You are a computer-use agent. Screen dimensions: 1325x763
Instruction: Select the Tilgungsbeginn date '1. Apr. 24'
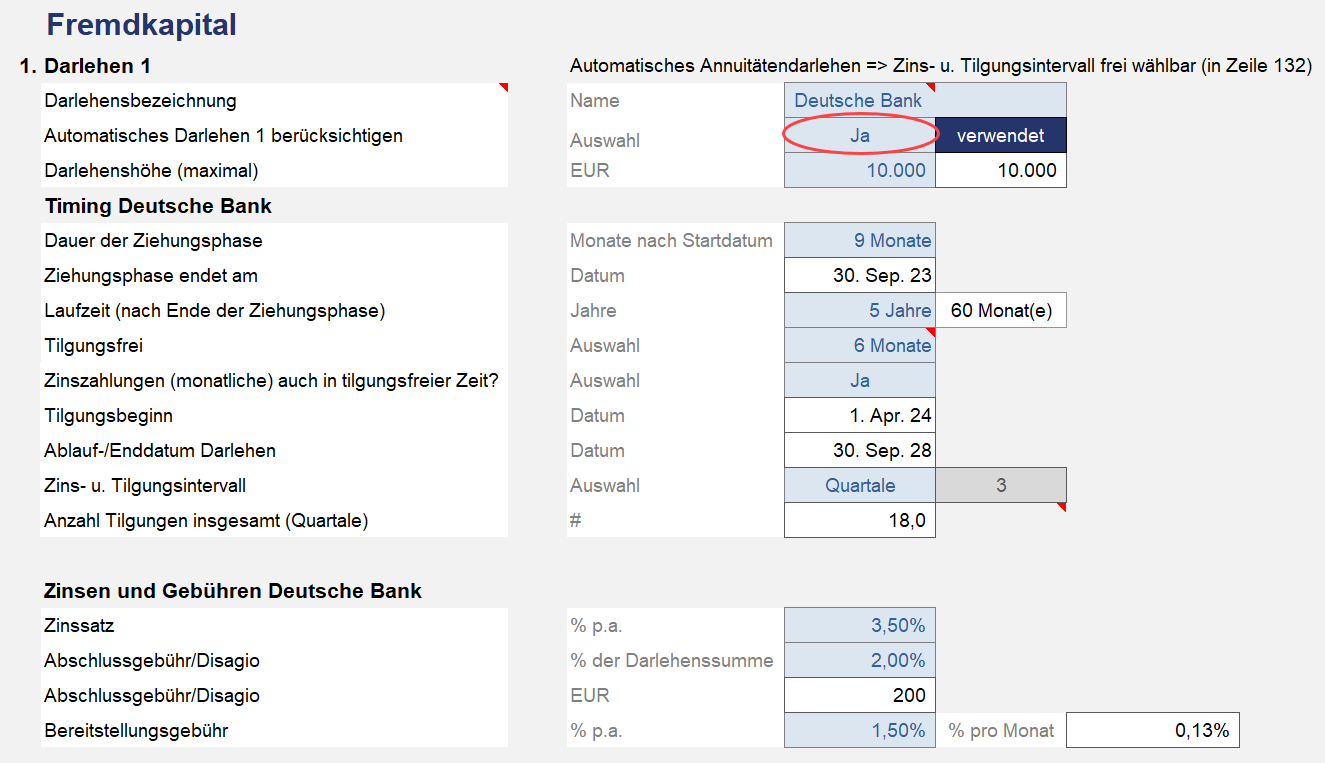click(860, 415)
